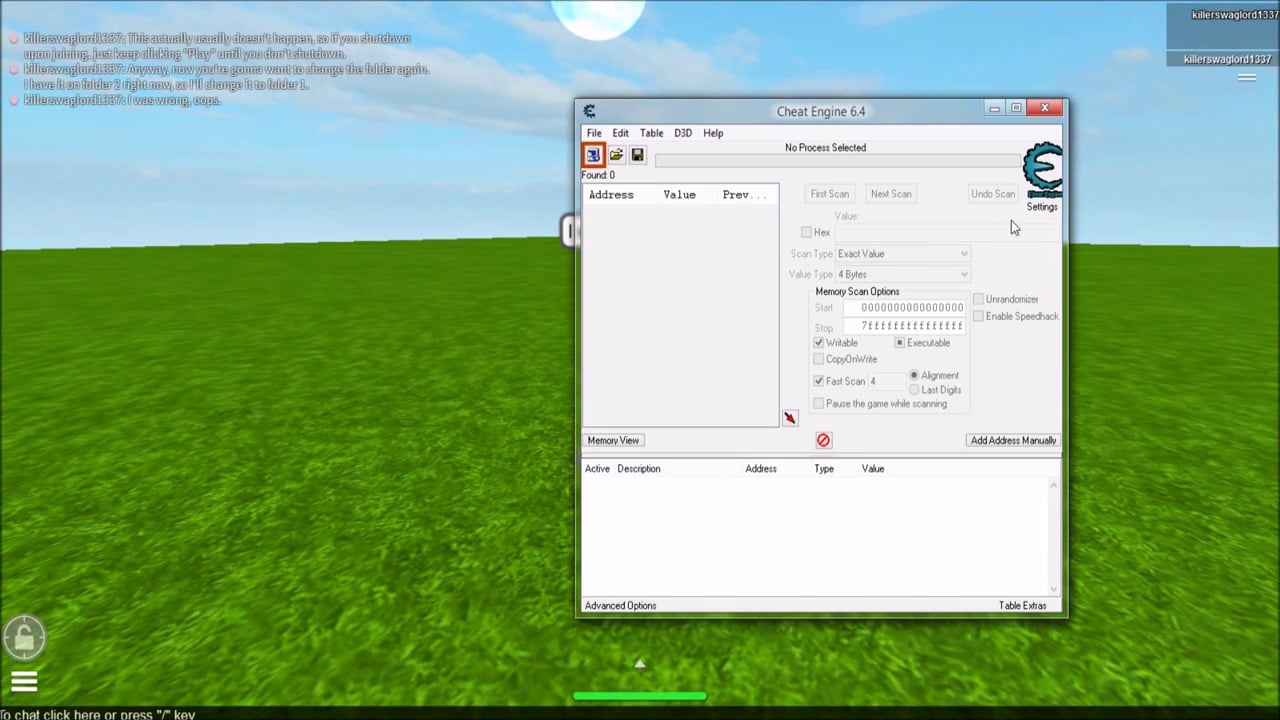Toggle the Fast Scan checkbox
Image resolution: width=1280 pixels, height=720 pixels.
coord(819,381)
